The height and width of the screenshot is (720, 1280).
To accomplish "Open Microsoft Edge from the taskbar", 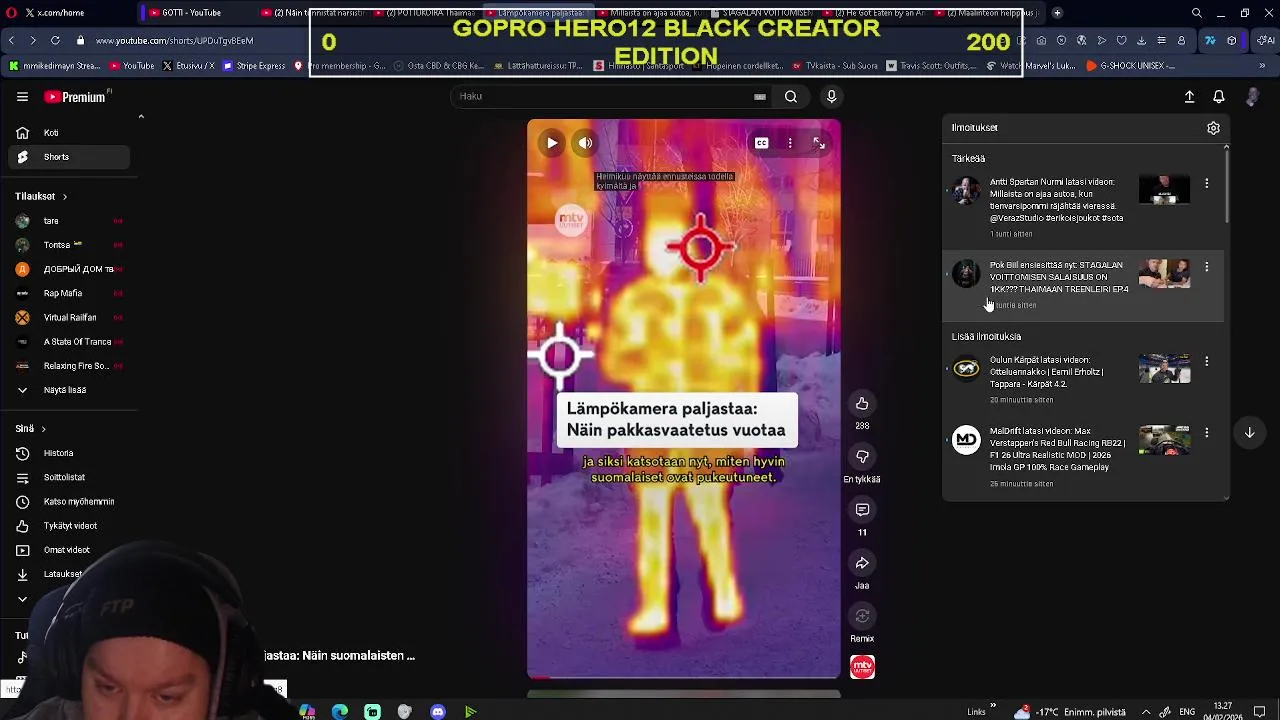I will (340, 712).
